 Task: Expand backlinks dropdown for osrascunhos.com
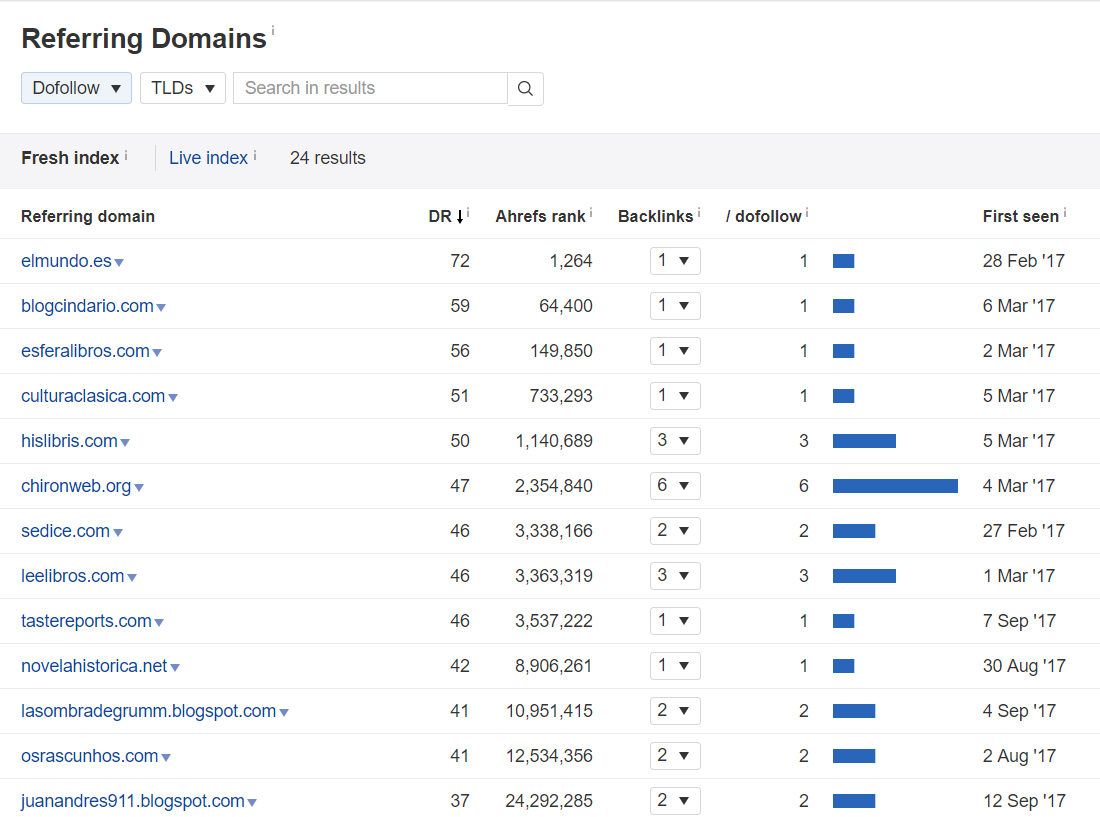675,755
